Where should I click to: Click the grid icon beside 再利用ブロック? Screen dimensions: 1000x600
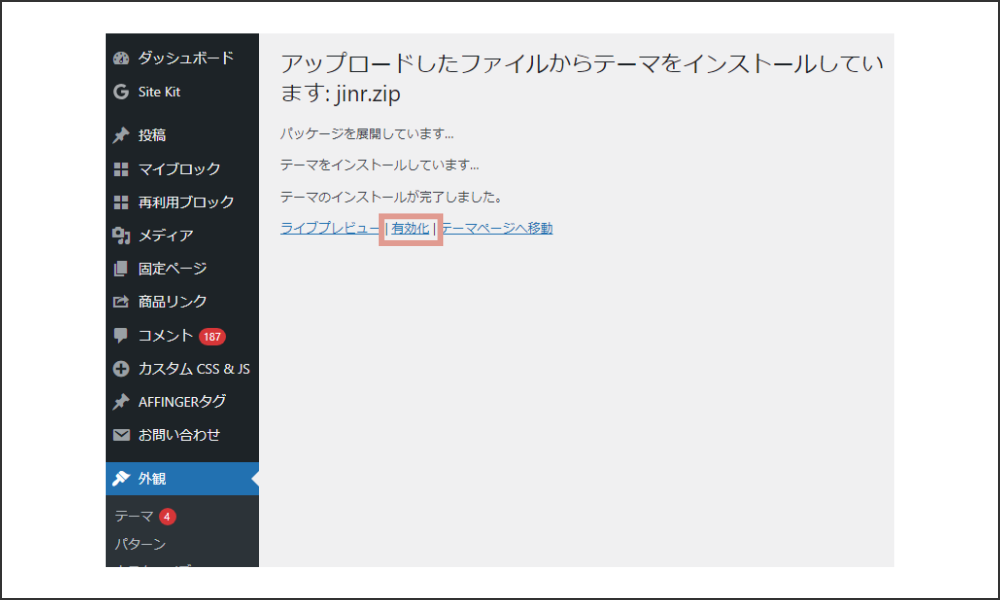click(x=121, y=202)
